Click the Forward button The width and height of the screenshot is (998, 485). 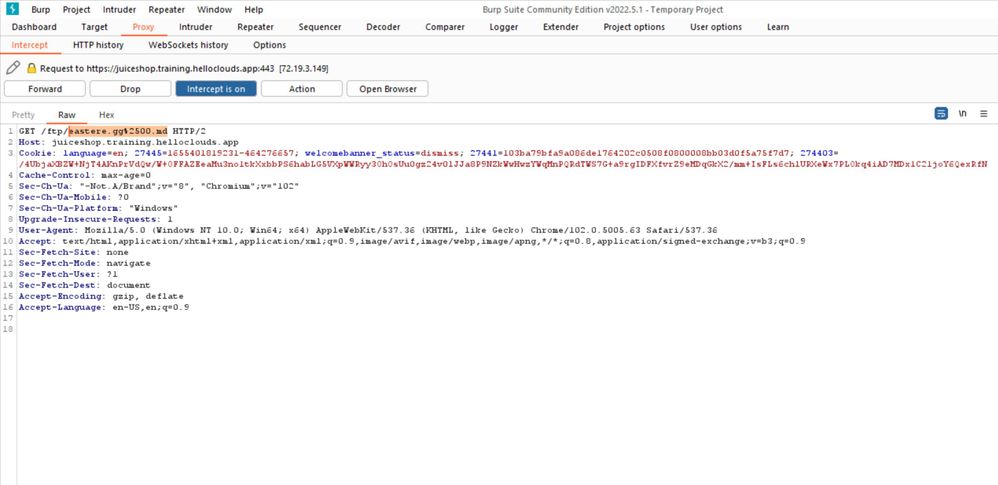click(45, 89)
